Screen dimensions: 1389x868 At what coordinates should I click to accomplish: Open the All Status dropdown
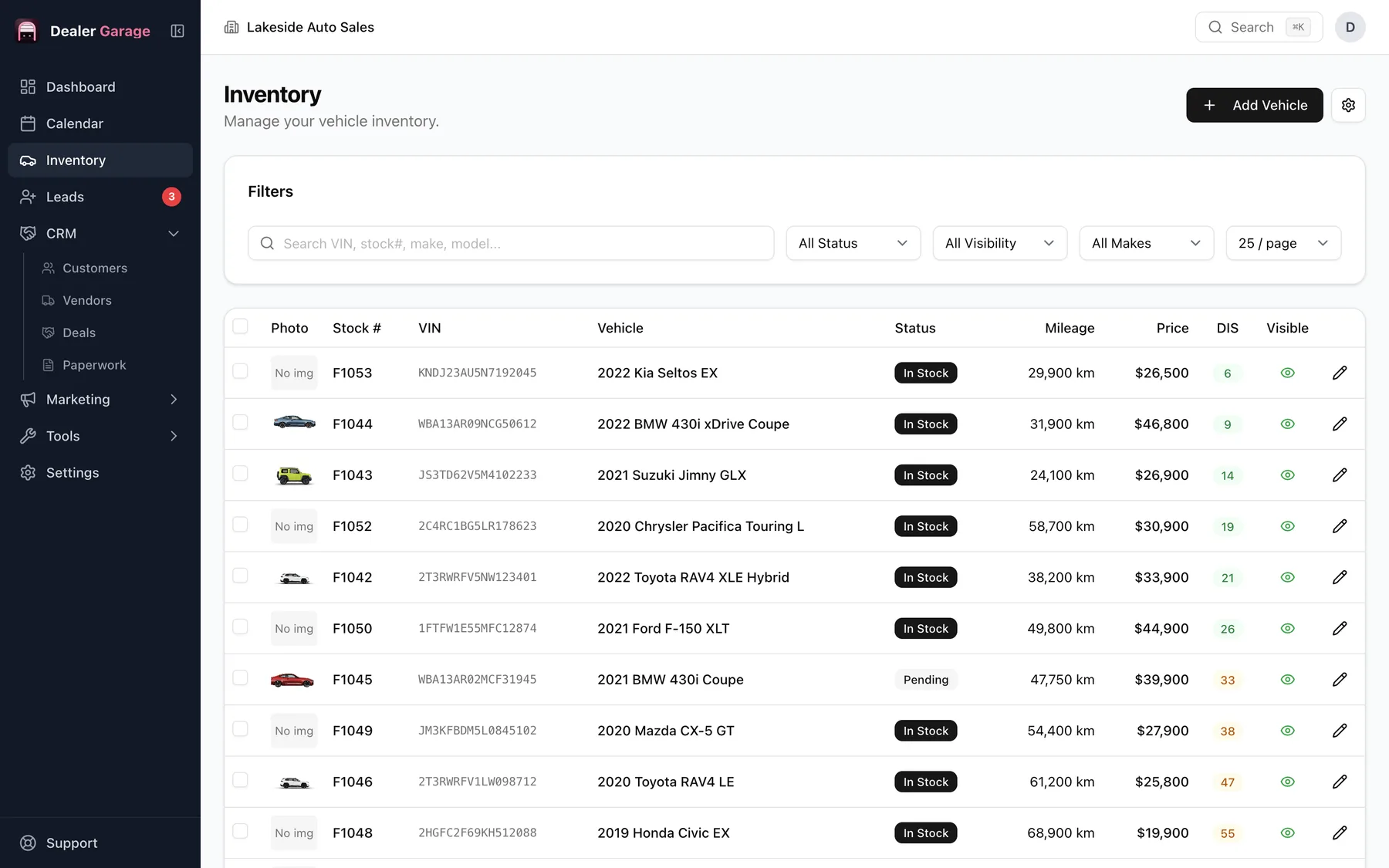click(853, 243)
